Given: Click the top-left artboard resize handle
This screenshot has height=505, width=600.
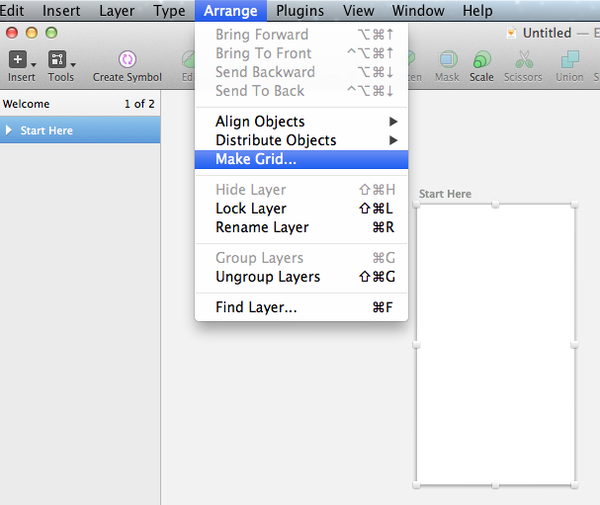Looking at the screenshot, I should 416,204.
